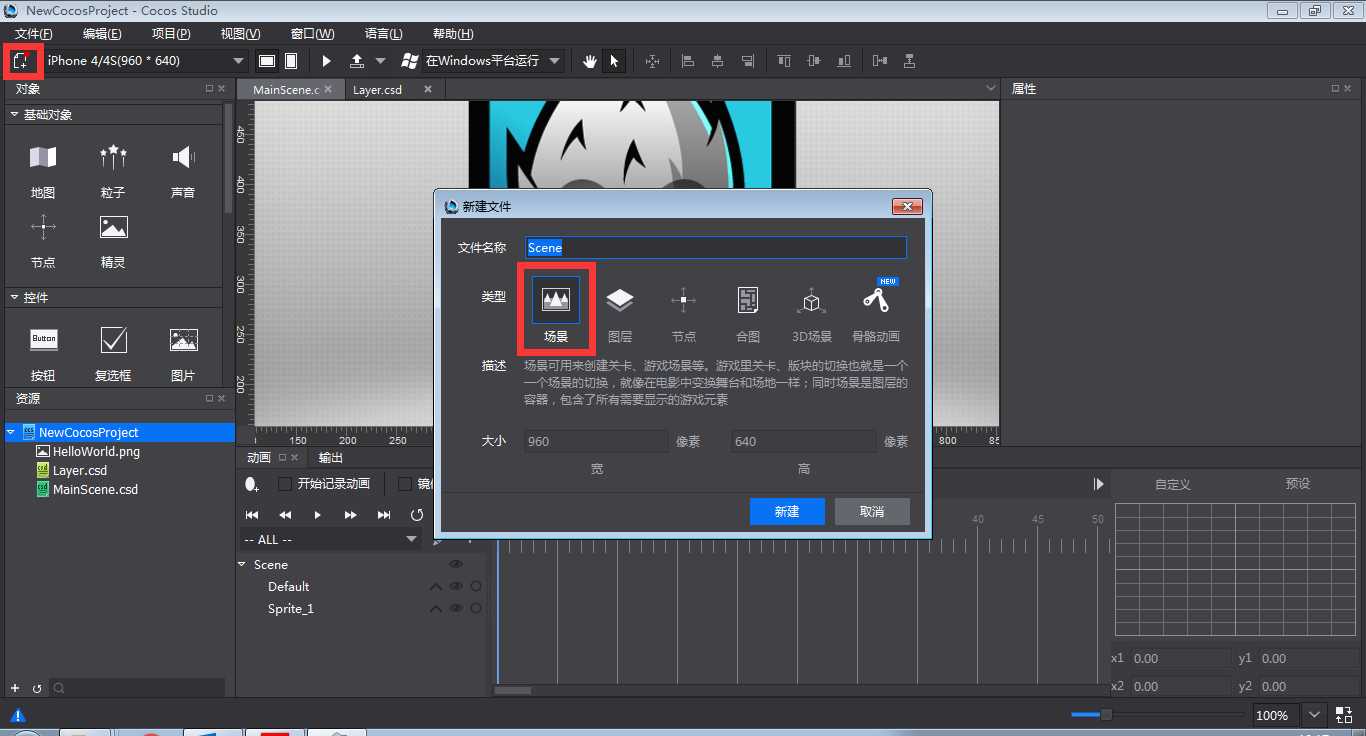Switch to the Layer.csd tab
Viewport: 1366px width, 736px height.
tap(378, 90)
